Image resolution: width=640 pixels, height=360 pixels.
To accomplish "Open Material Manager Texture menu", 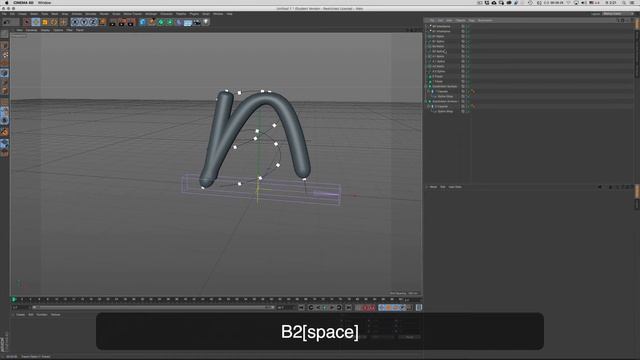I will coord(56,315).
